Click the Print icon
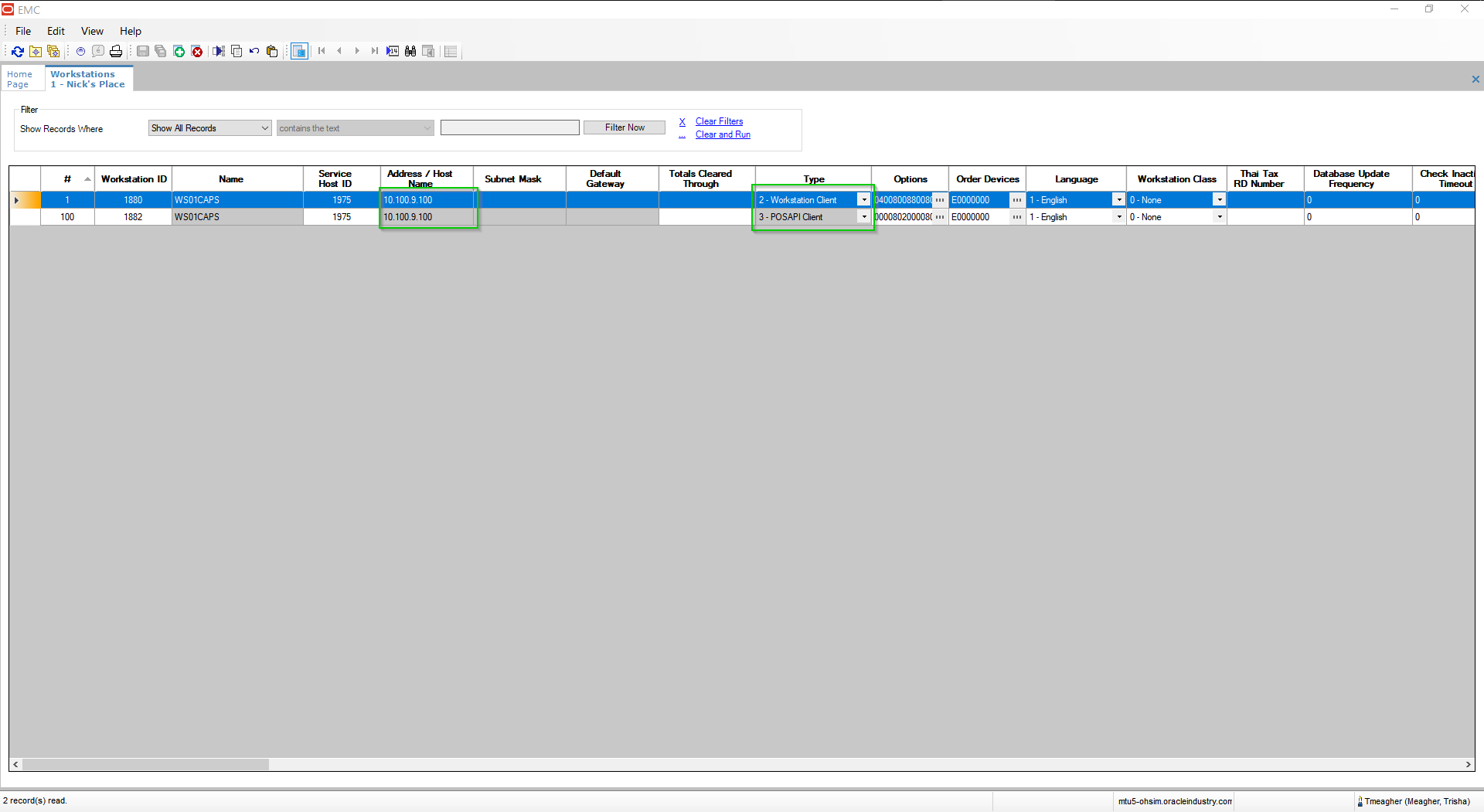Screen dimensions: 1484x812 (116, 51)
